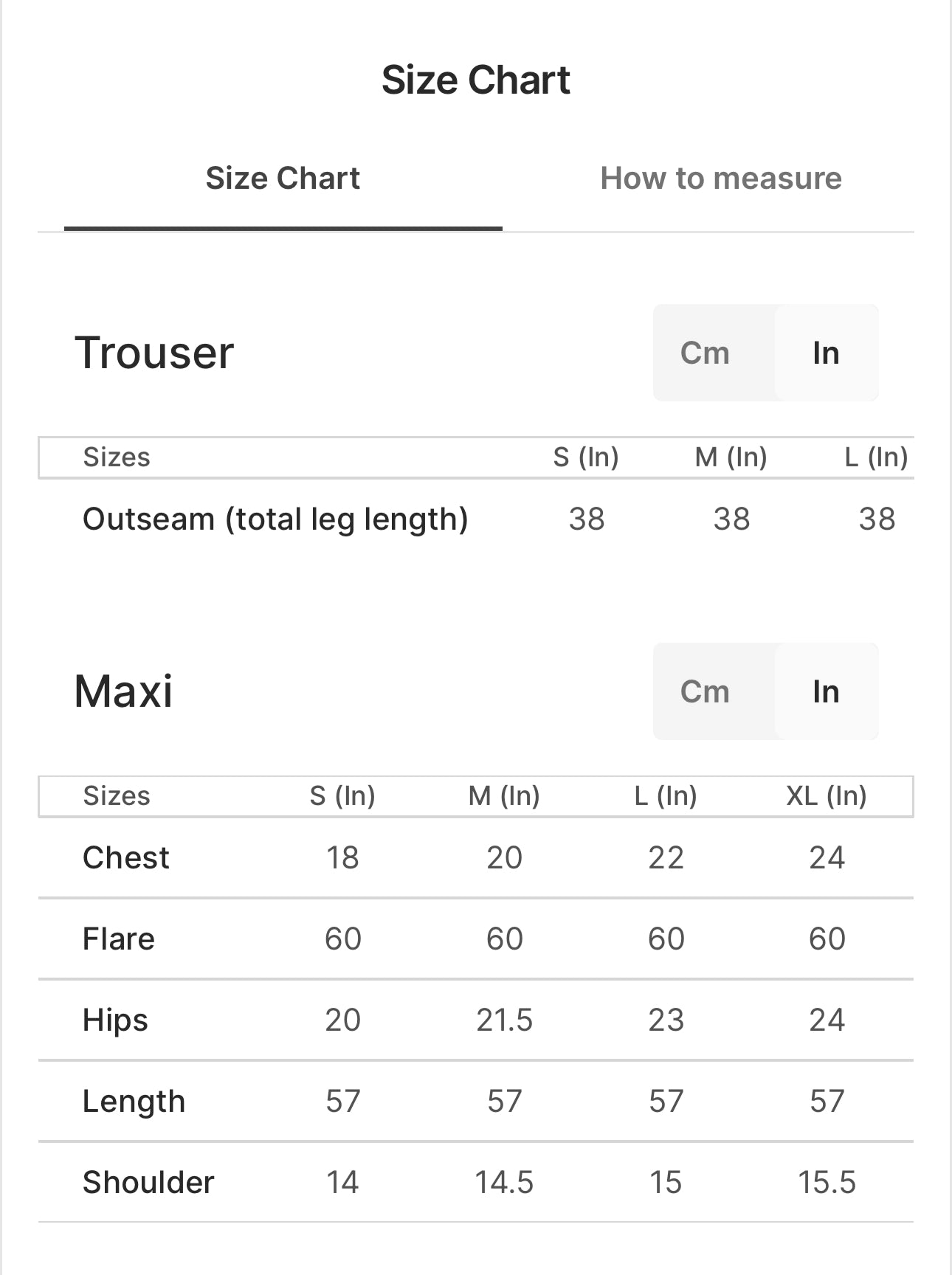Click the Hips row label
The height and width of the screenshot is (1275, 952).
(x=115, y=1020)
